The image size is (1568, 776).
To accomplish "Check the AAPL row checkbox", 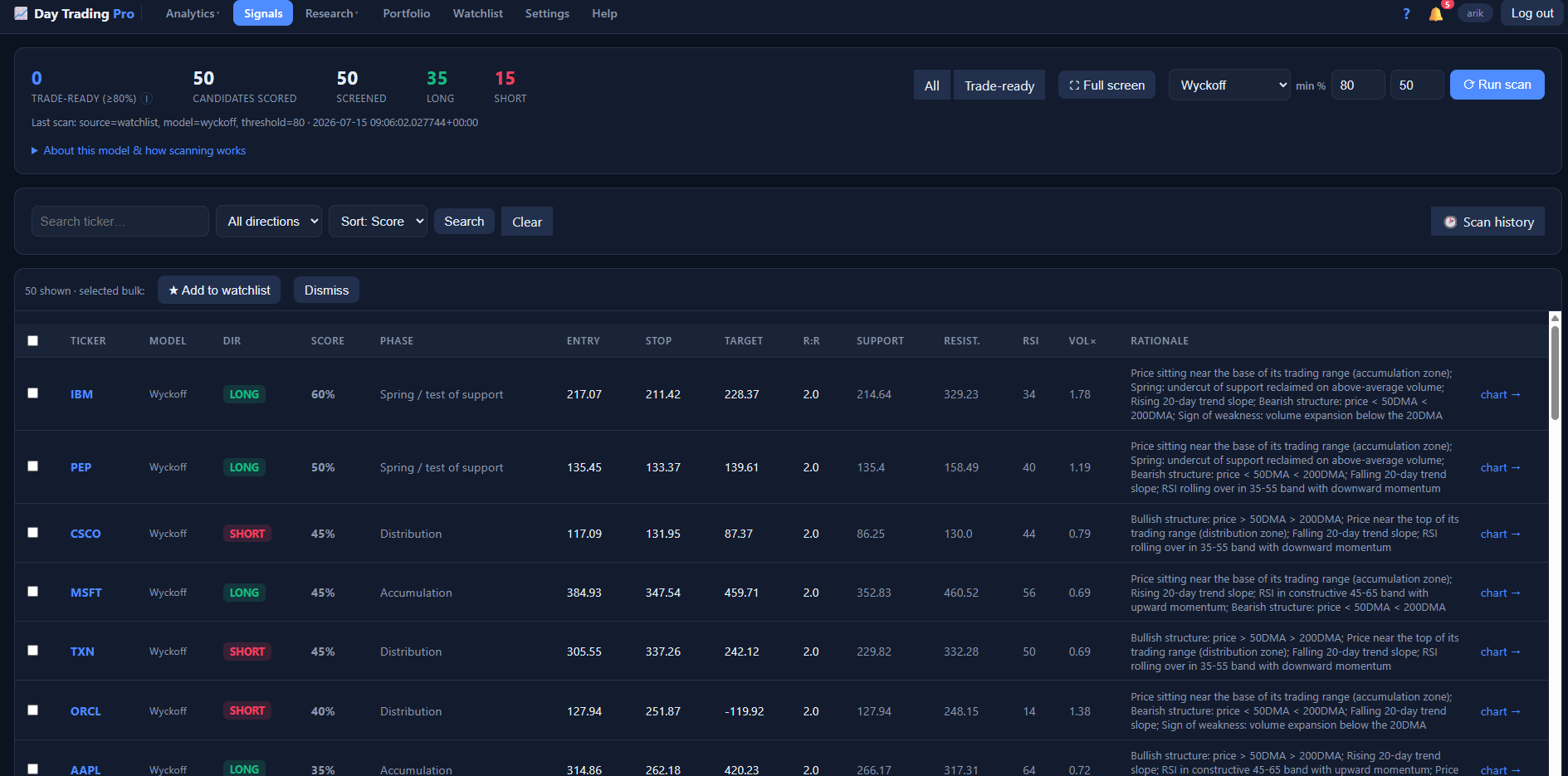I will pyautogui.click(x=33, y=769).
